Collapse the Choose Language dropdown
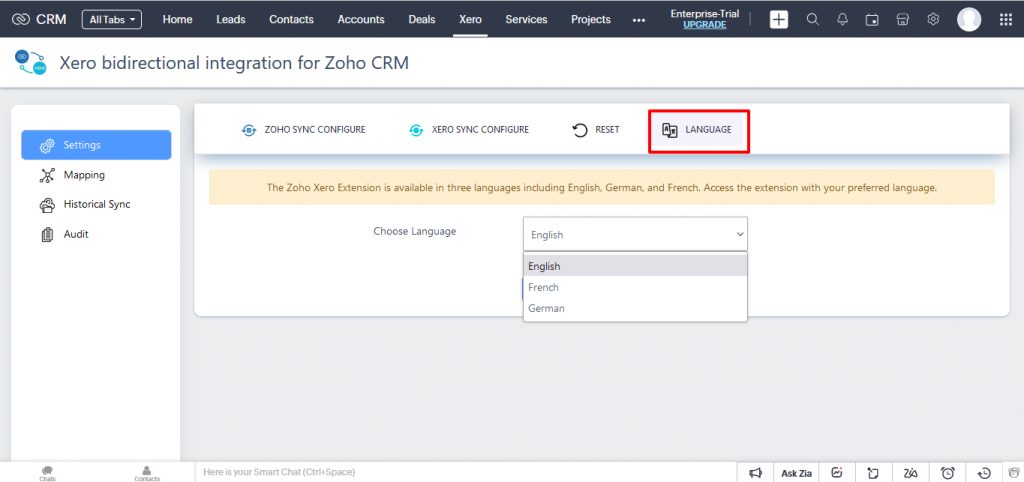This screenshot has height=482, width=1024. [x=635, y=234]
